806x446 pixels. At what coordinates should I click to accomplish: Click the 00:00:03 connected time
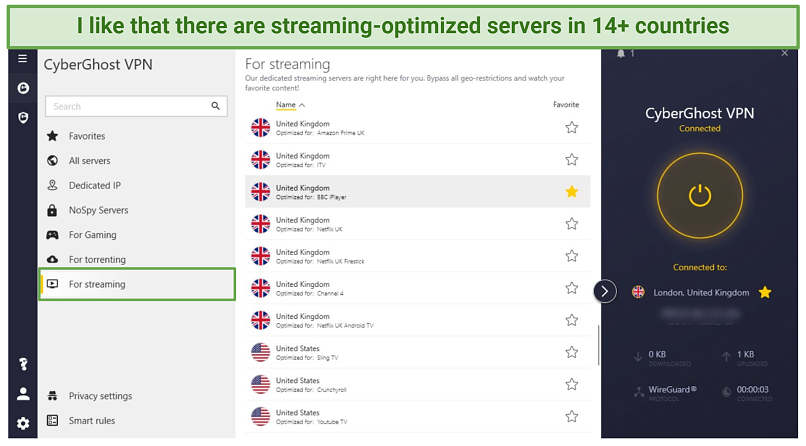click(747, 393)
